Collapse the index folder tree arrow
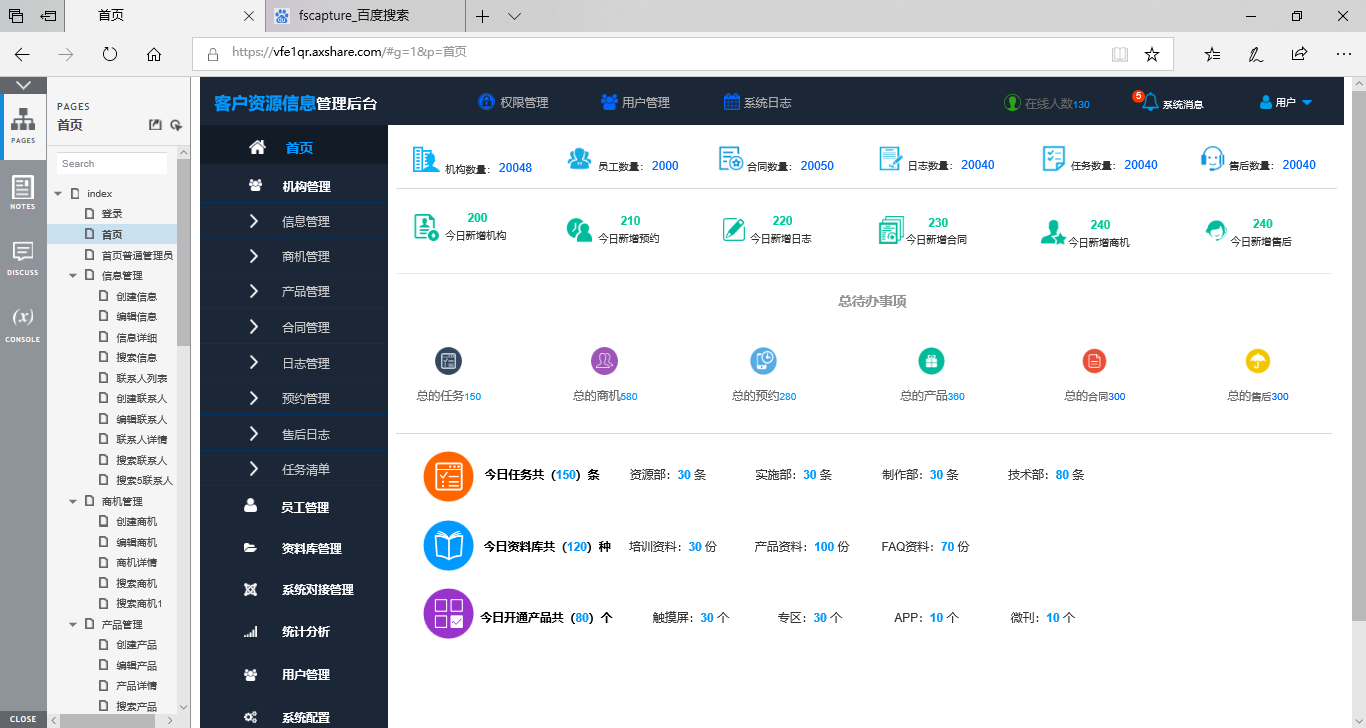Screen dimensions: 1366x728 pos(58,193)
